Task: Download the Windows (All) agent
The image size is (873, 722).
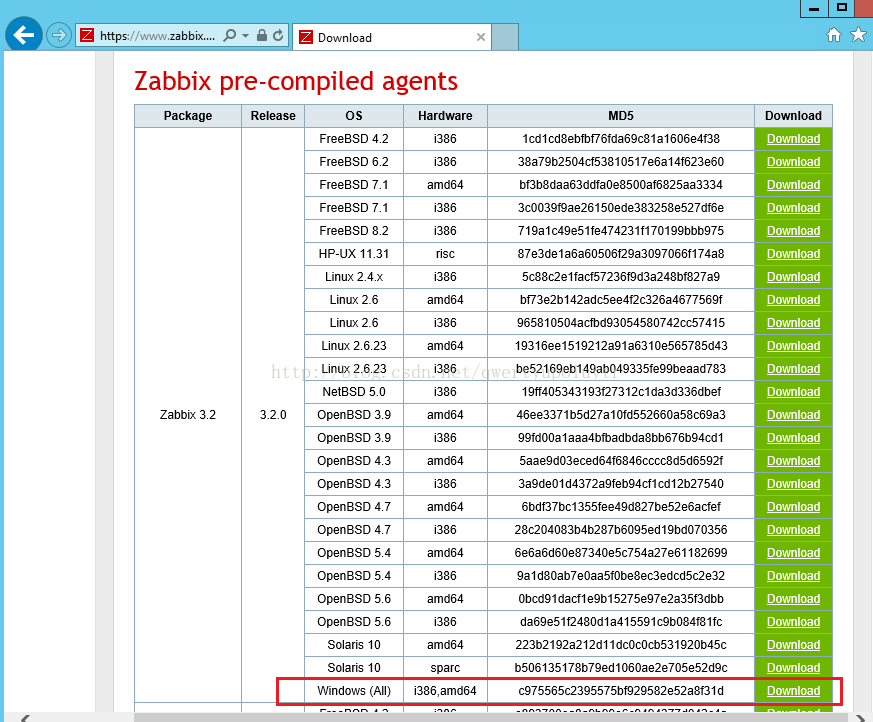Action: 793,691
